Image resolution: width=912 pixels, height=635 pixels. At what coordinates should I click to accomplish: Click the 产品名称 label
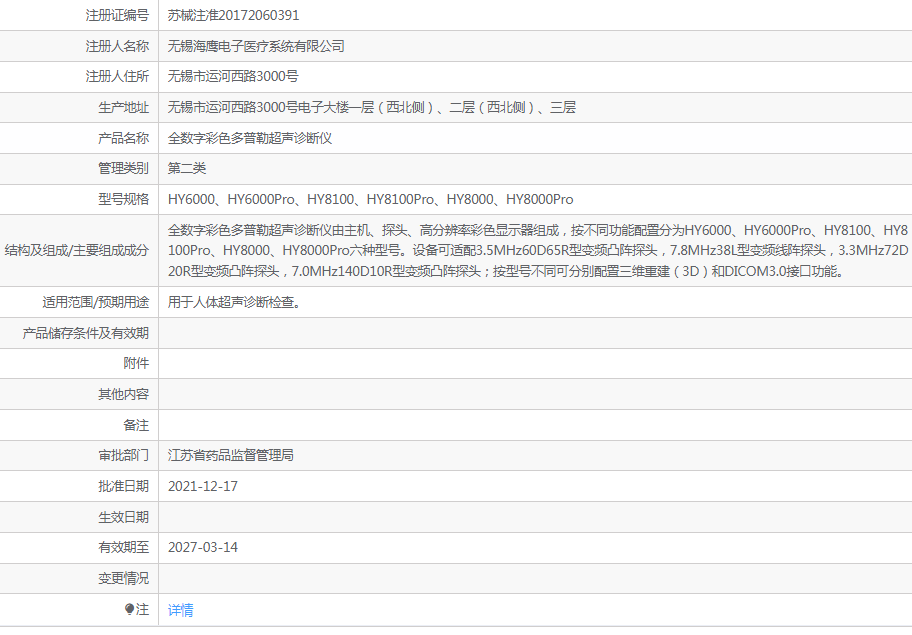[123, 138]
